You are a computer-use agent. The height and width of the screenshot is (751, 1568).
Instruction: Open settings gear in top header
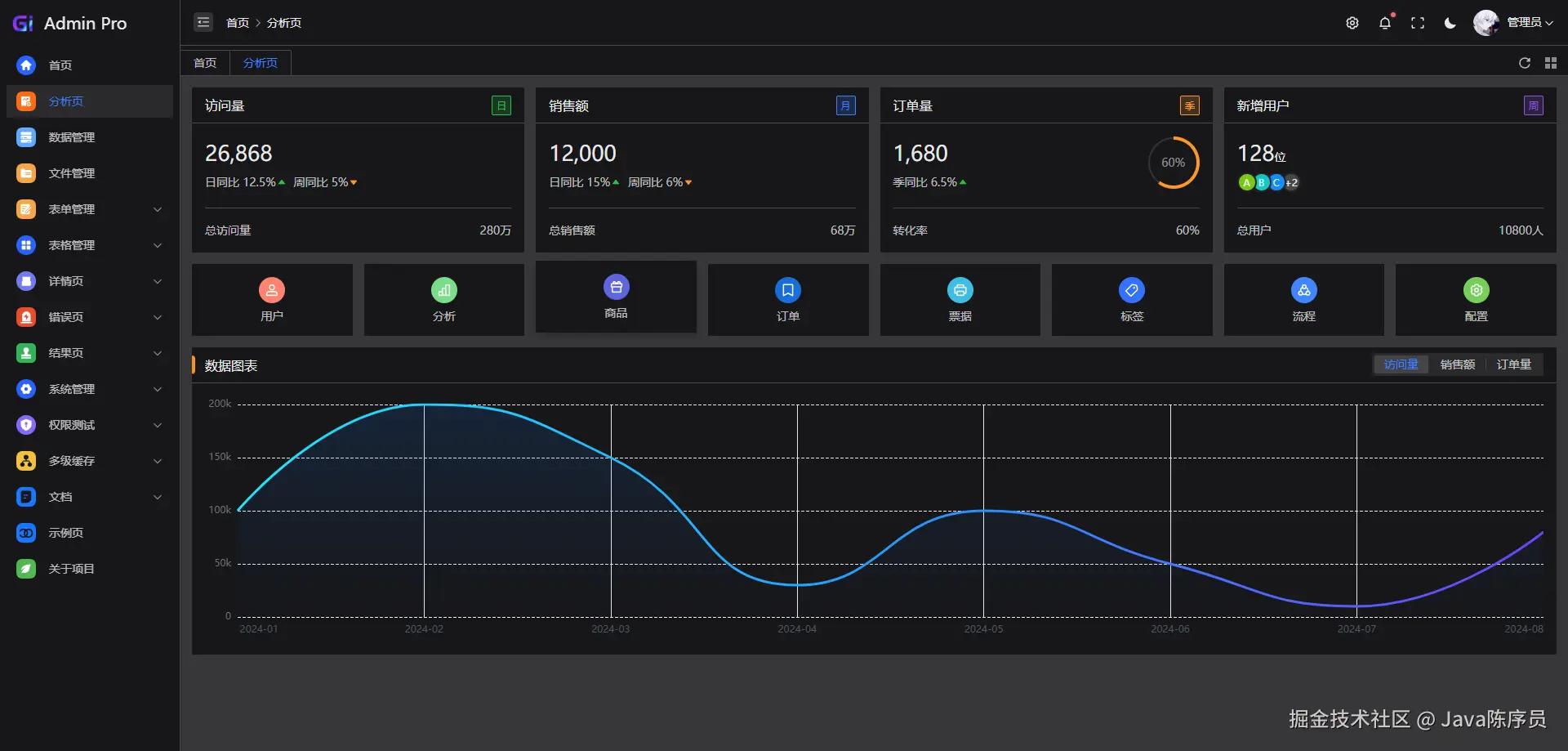point(1352,23)
